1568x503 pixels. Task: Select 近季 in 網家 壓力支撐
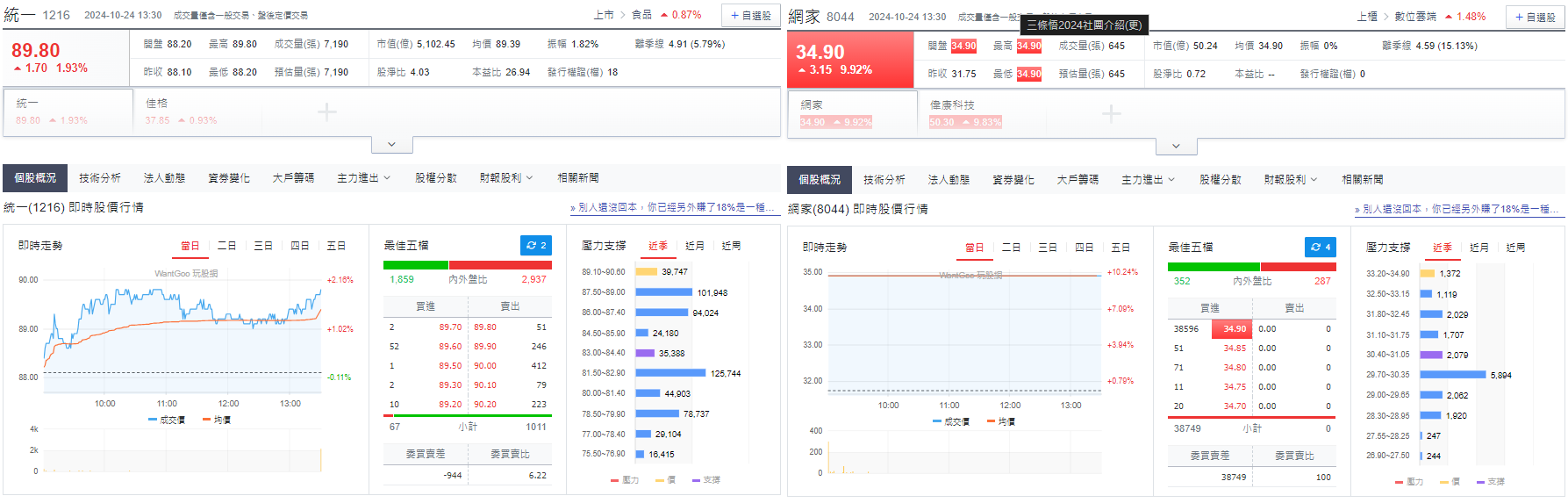pos(1443,248)
